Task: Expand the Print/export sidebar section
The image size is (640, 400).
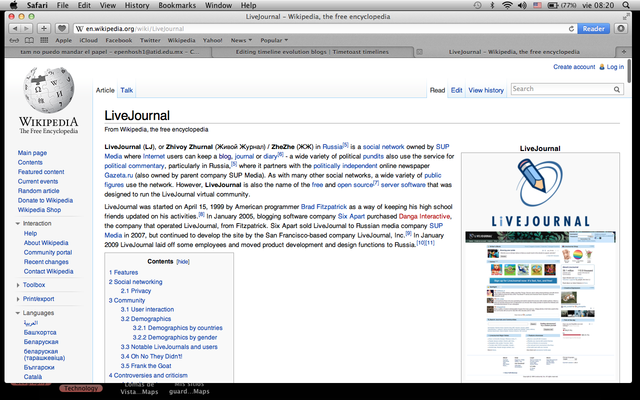Action: click(x=18, y=299)
